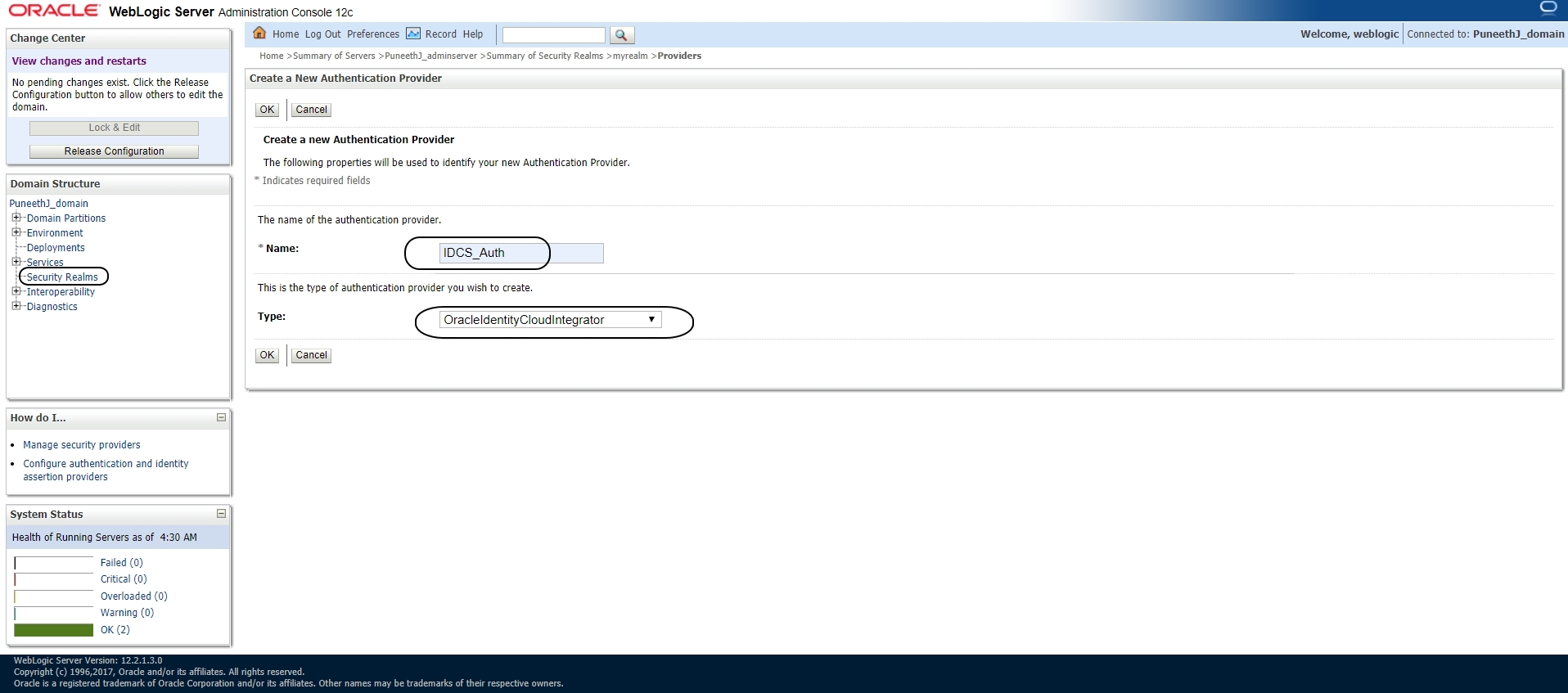Click the OK (2) status link
Image resolution: width=1568 pixels, height=693 pixels.
click(115, 630)
